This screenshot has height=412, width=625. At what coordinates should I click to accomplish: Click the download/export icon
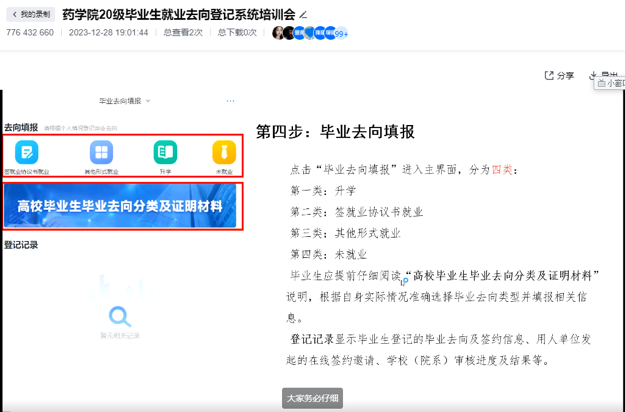pos(594,75)
